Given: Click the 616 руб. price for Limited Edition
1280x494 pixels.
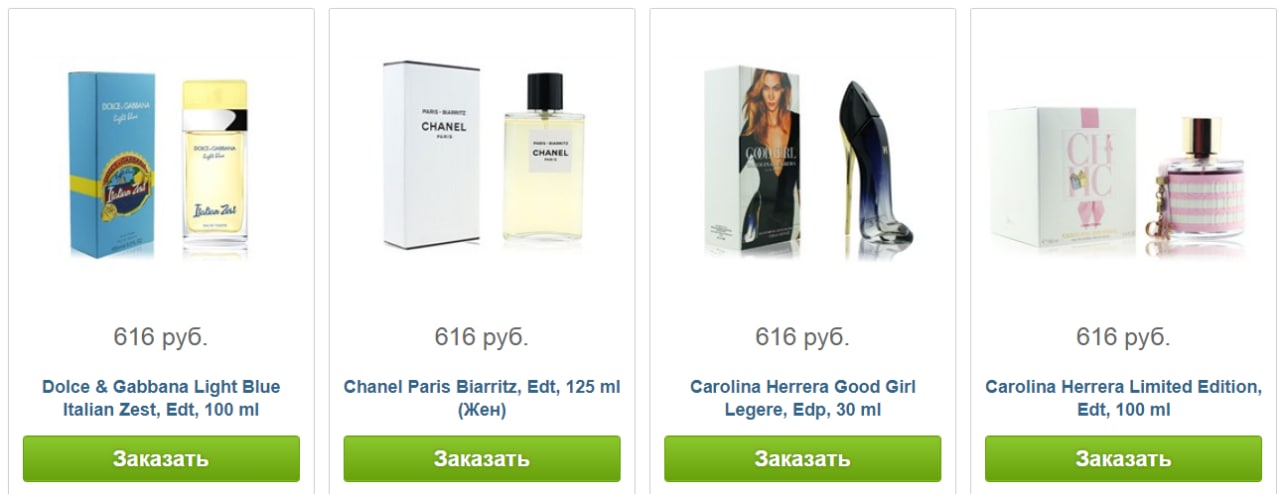Looking at the screenshot, I should tap(1124, 337).
